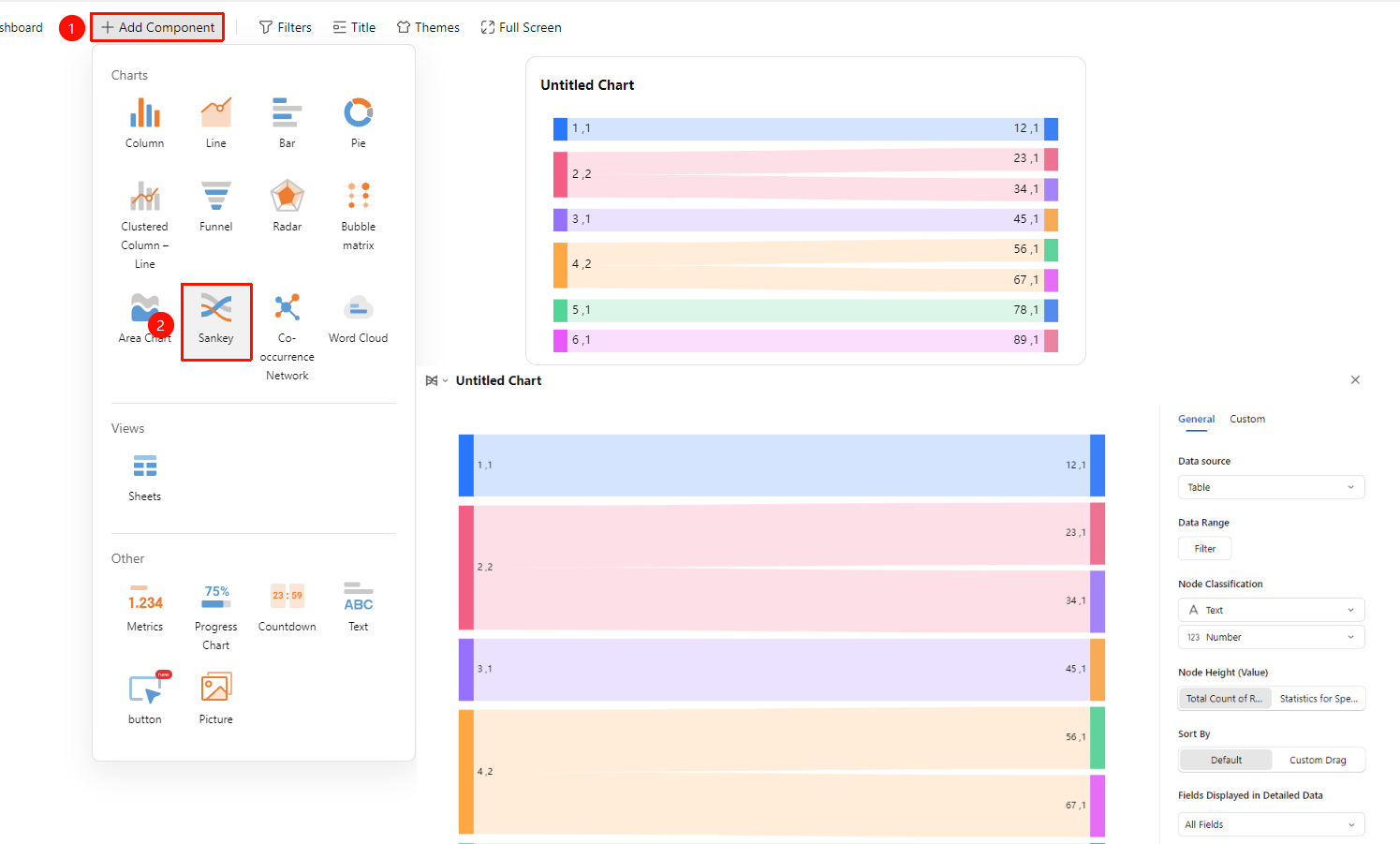This screenshot has height=844, width=1400.
Task: Click the Title toolbar option
Action: 354,27
